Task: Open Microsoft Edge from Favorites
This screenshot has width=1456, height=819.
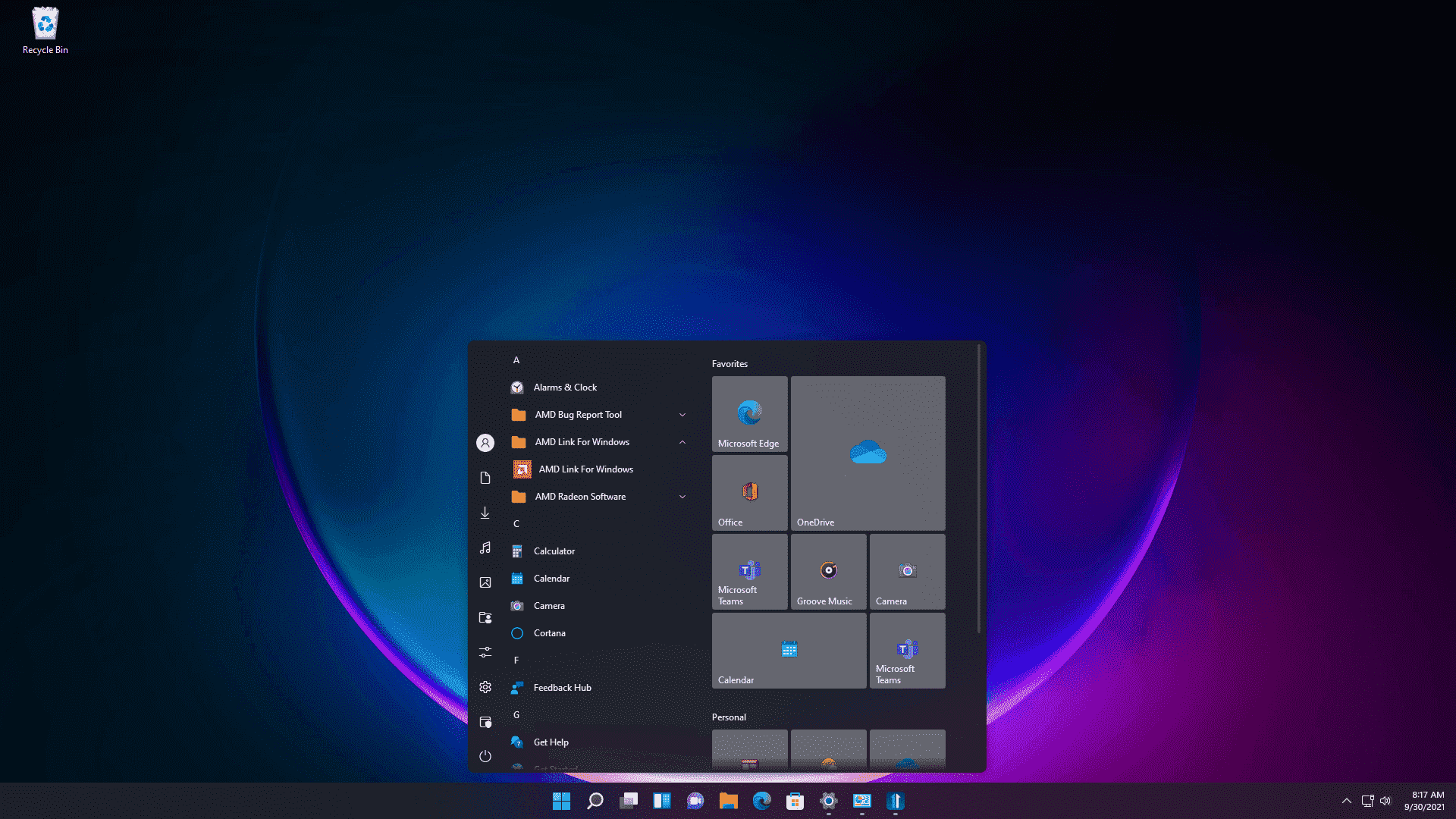Action: [749, 413]
